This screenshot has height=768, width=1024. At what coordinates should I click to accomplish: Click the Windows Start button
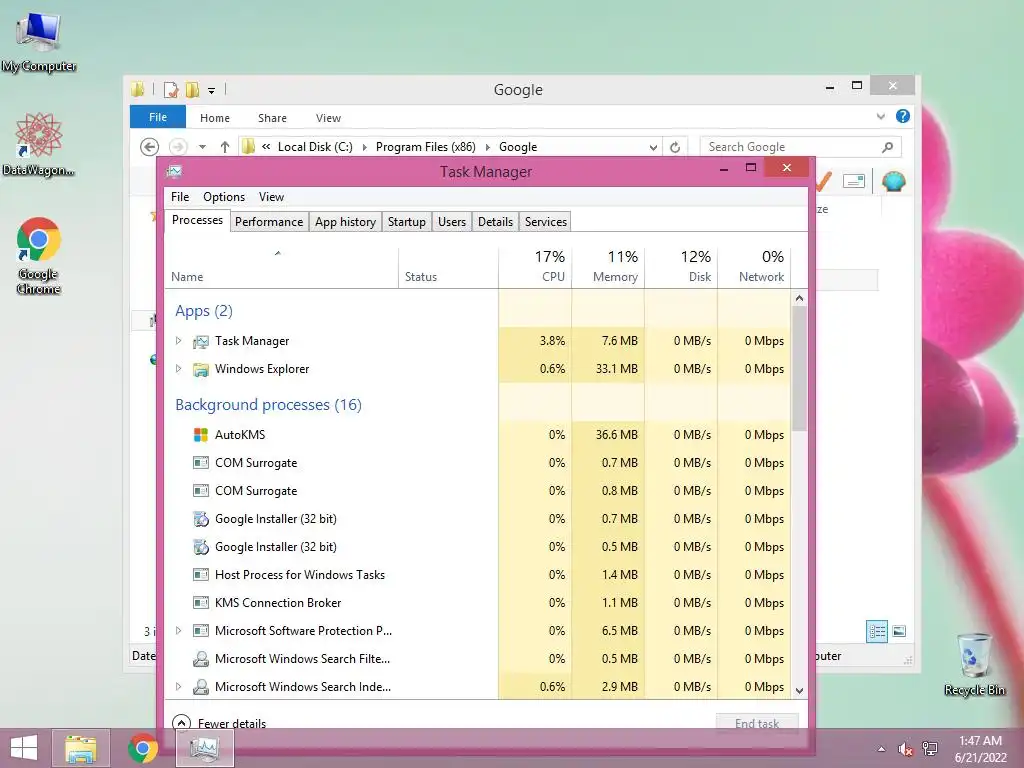tap(24, 748)
